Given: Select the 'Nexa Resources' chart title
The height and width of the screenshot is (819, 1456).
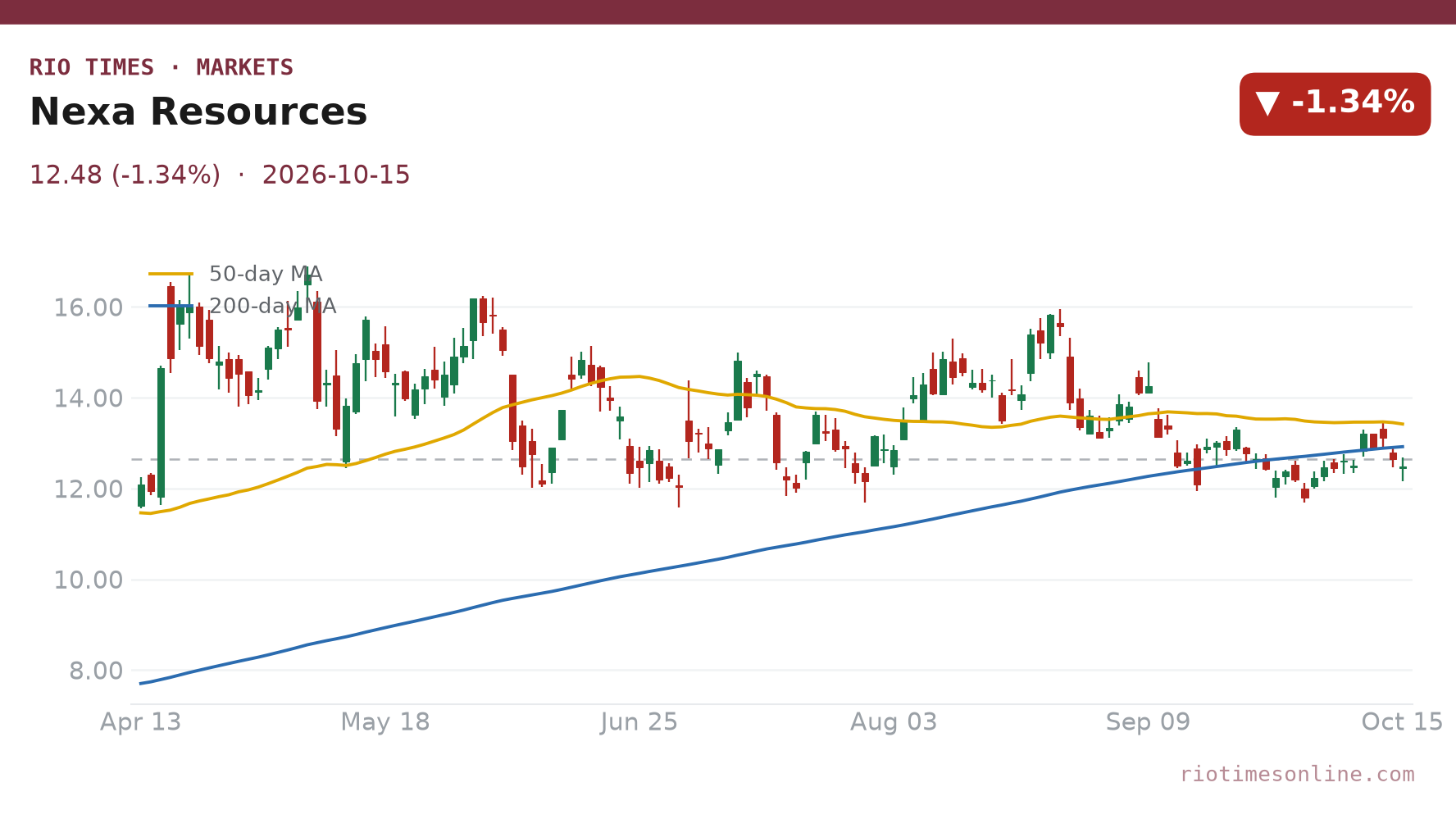Looking at the screenshot, I should click(x=198, y=111).
